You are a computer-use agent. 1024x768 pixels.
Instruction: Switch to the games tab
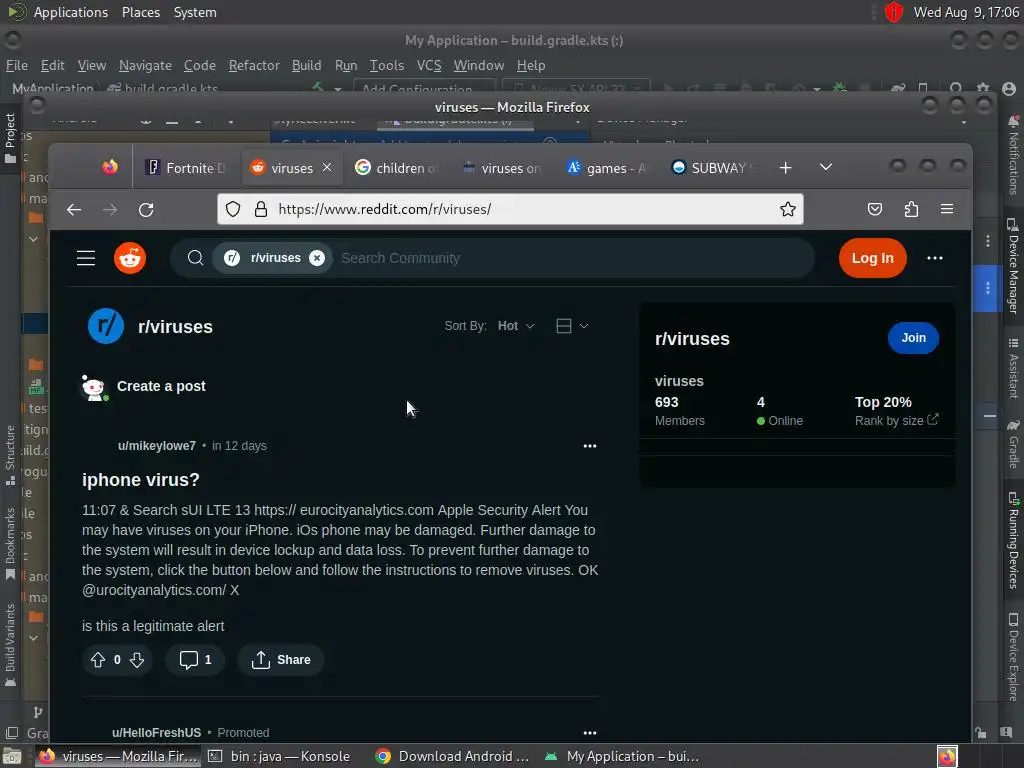(607, 168)
